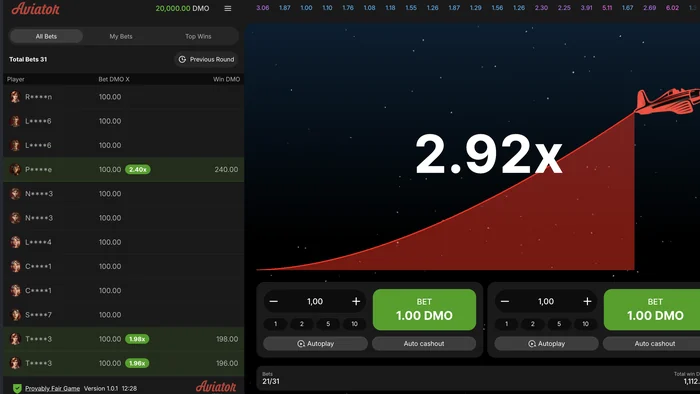Click the red airplane on the graph
This screenshot has height=394, width=700.
(x=667, y=101)
